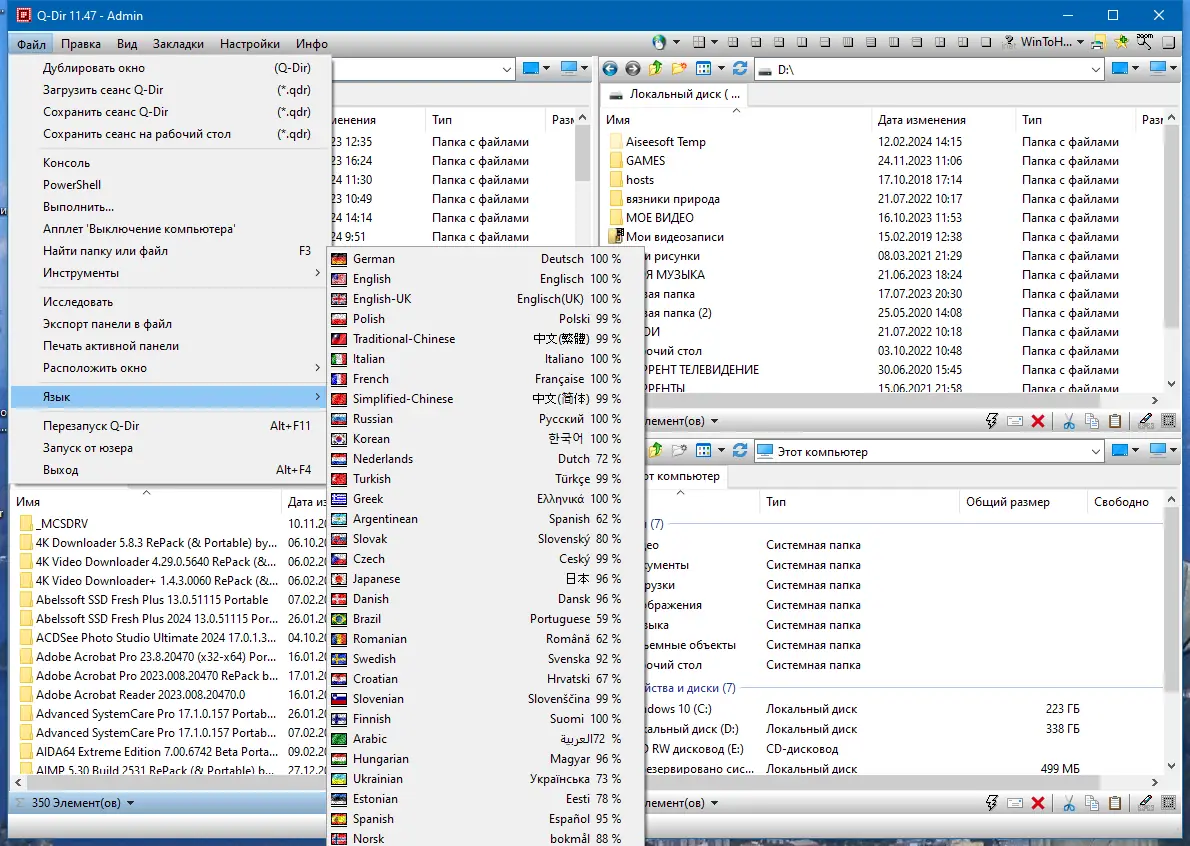
Task: Click the printer icon in main toolbar
Action: click(1098, 42)
